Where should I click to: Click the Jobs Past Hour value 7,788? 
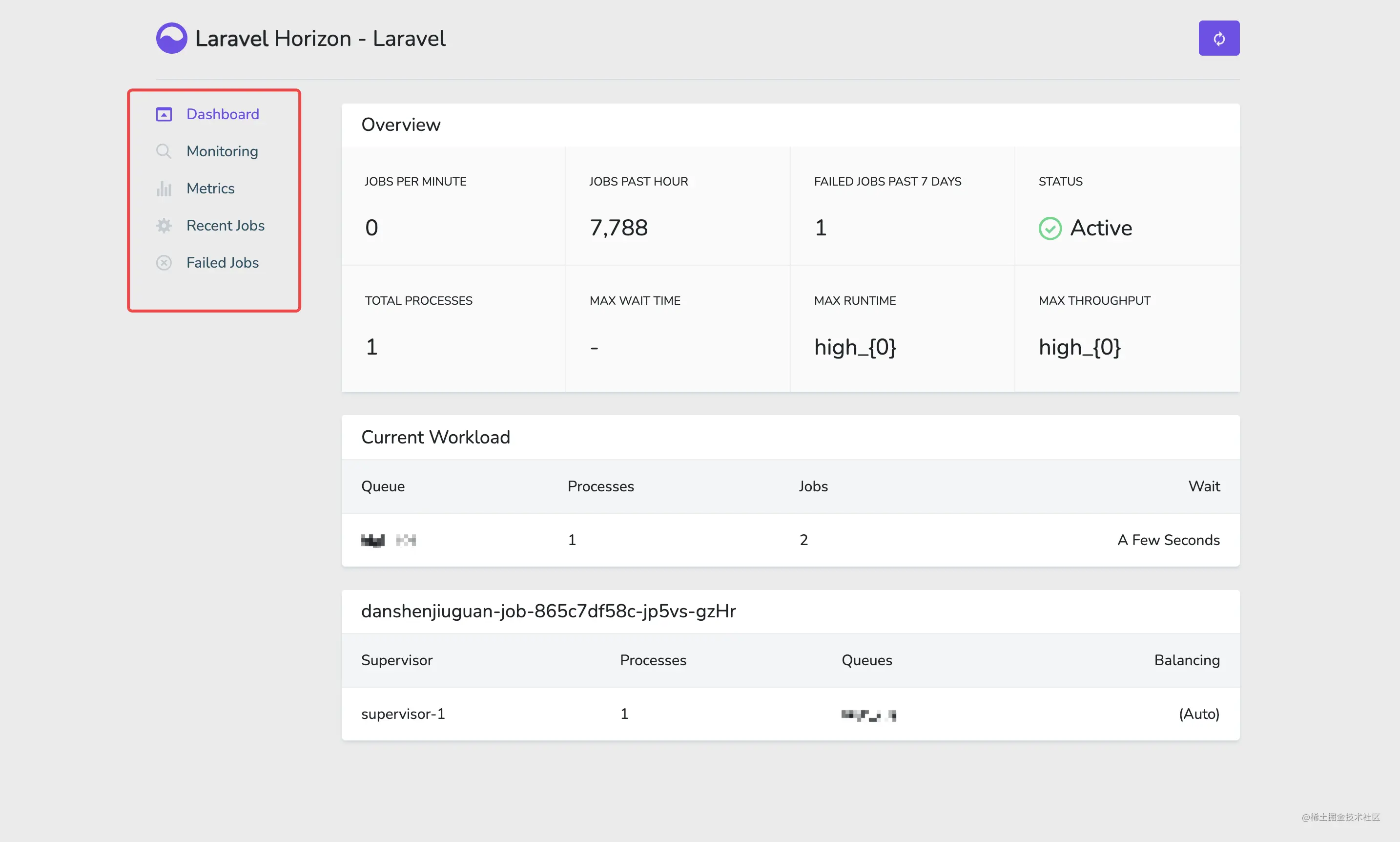point(618,228)
